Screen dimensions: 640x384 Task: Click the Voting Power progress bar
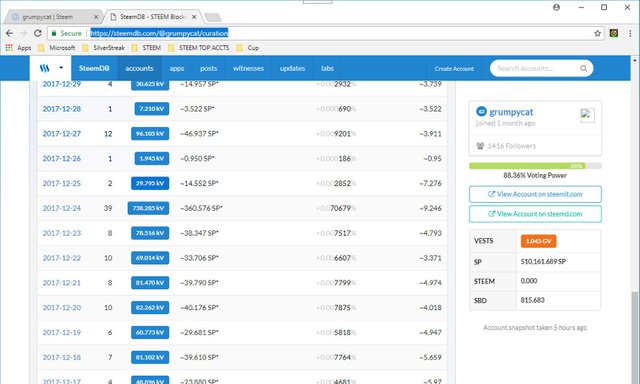(535, 166)
